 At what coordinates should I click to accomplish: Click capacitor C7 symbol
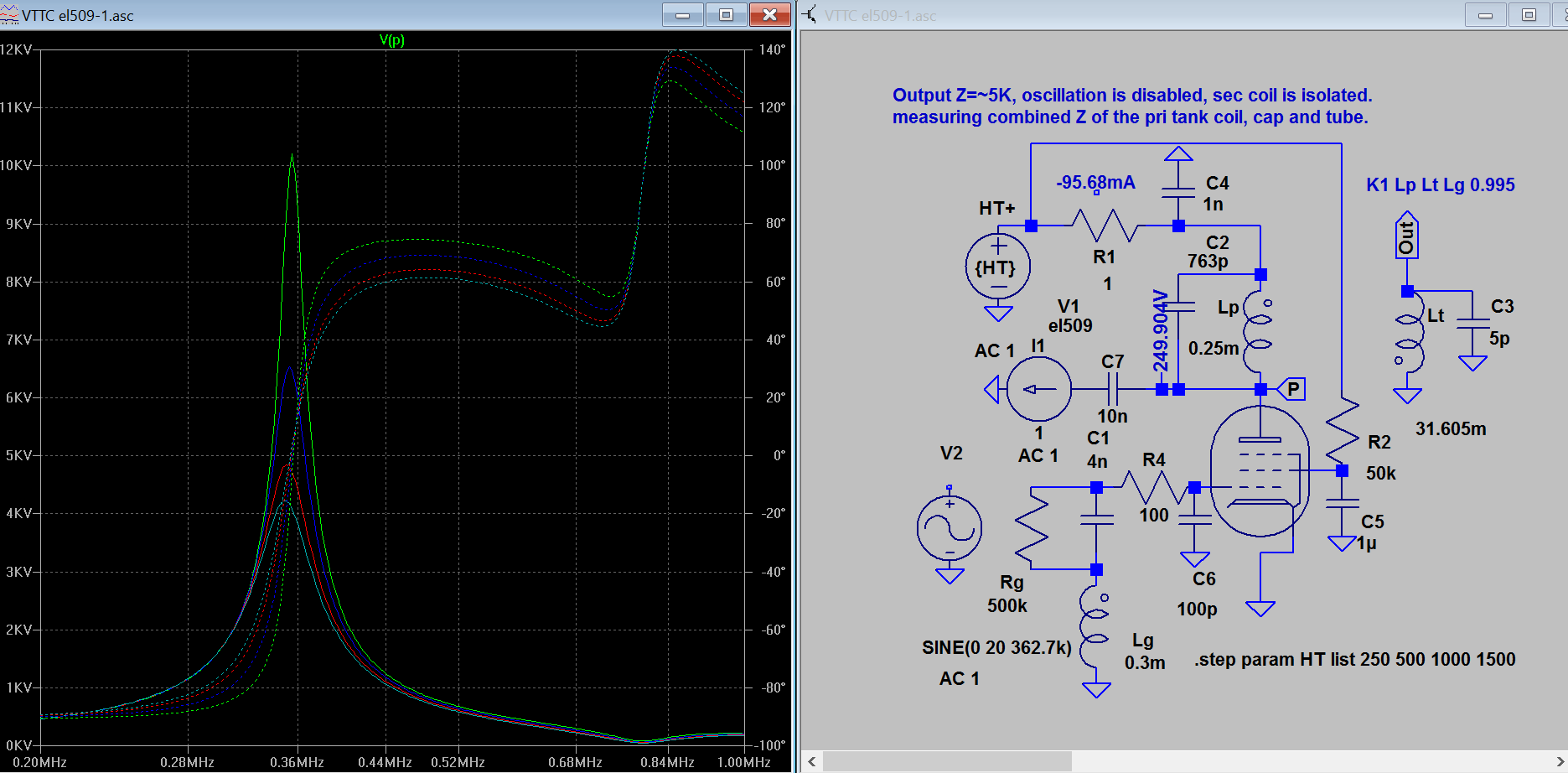tap(1112, 389)
